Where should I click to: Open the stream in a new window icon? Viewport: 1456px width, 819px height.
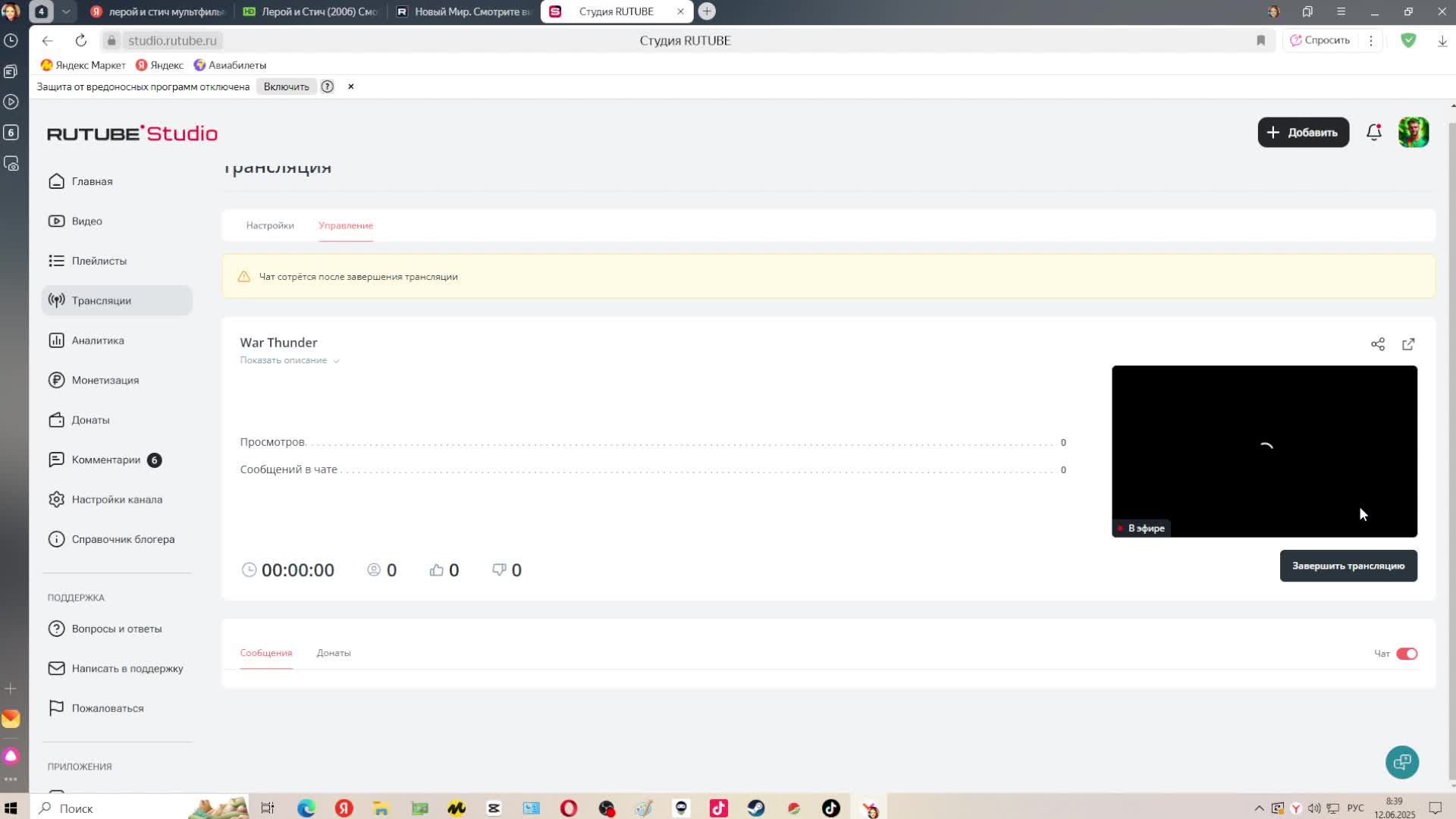click(1408, 344)
